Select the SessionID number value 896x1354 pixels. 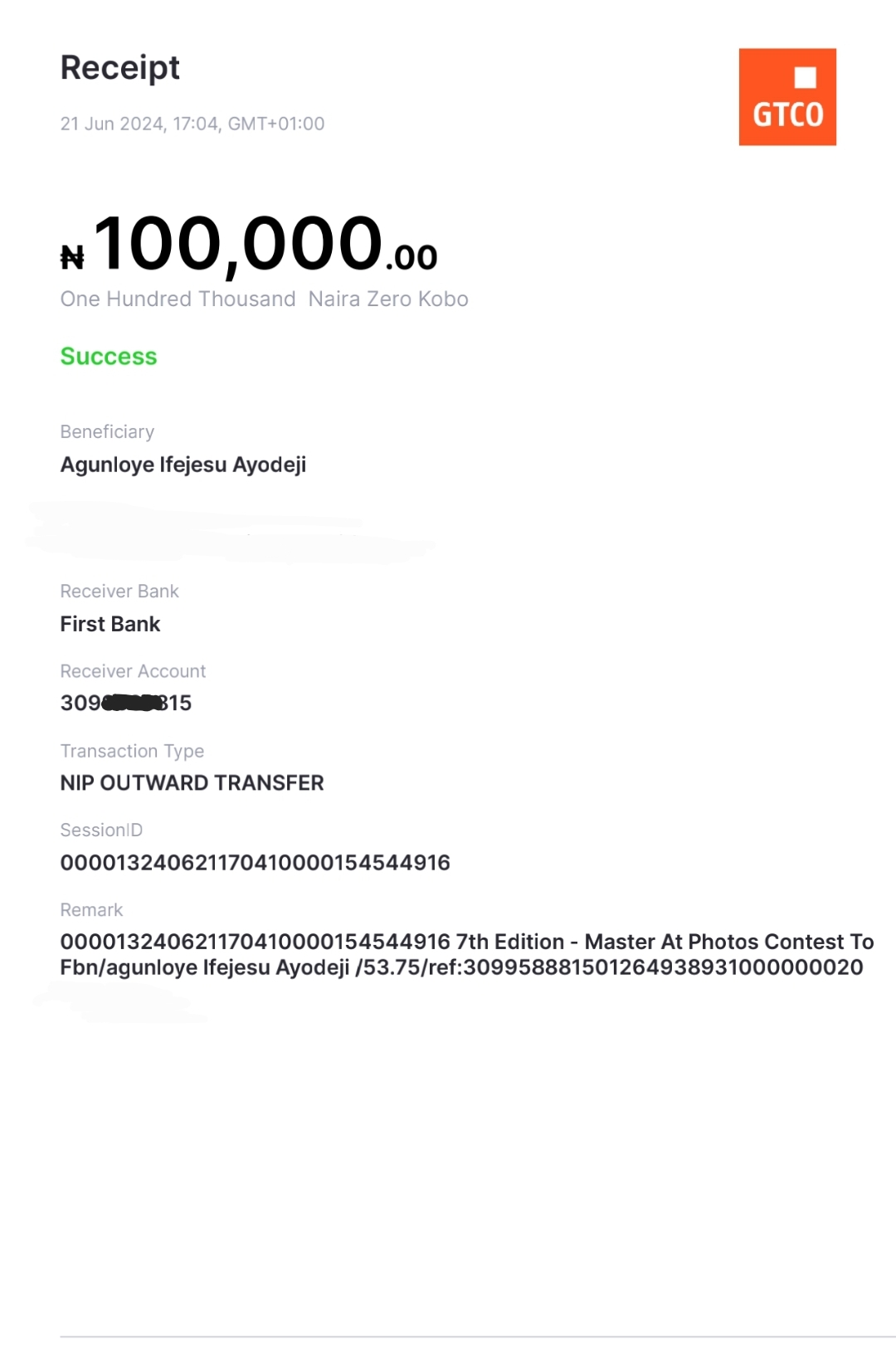[x=255, y=863]
